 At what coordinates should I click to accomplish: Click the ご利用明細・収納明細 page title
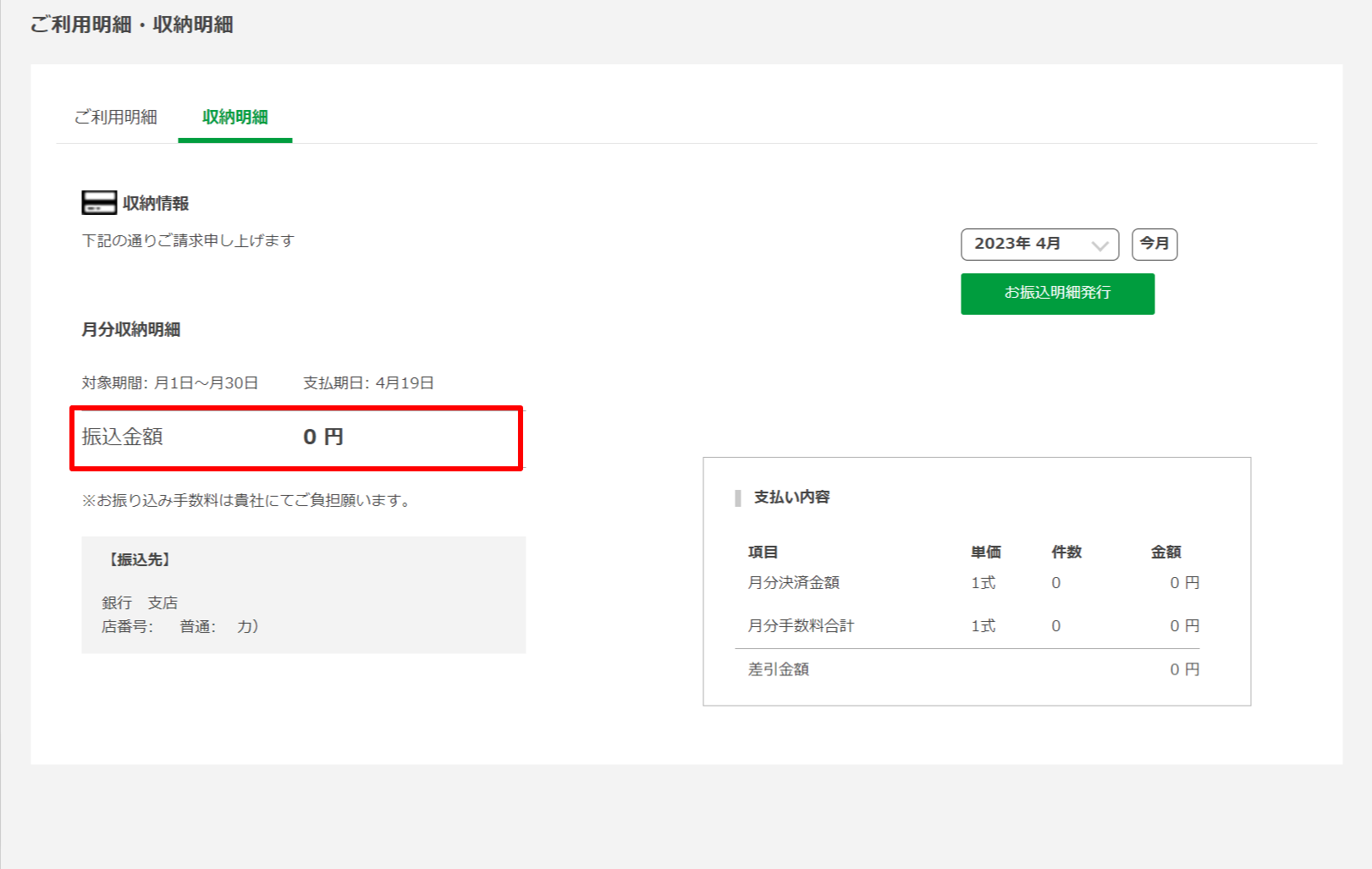pos(131,25)
